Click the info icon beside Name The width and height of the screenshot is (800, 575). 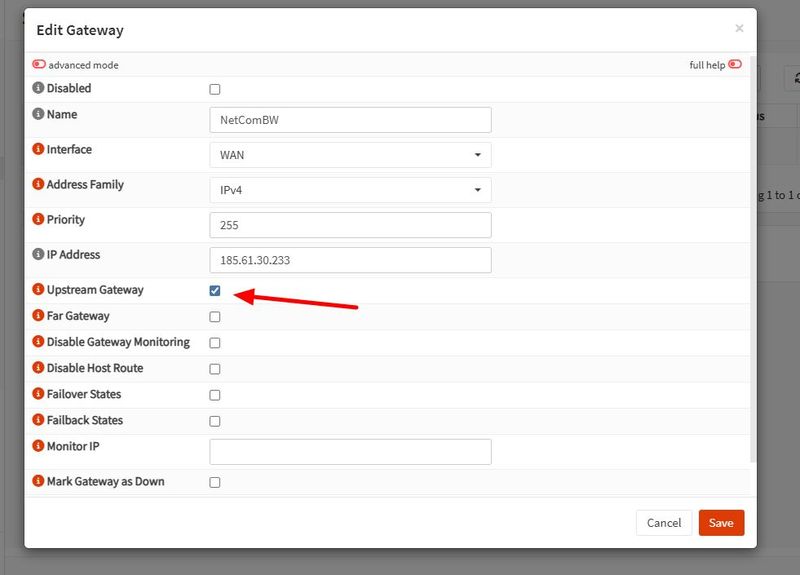[x=38, y=114]
